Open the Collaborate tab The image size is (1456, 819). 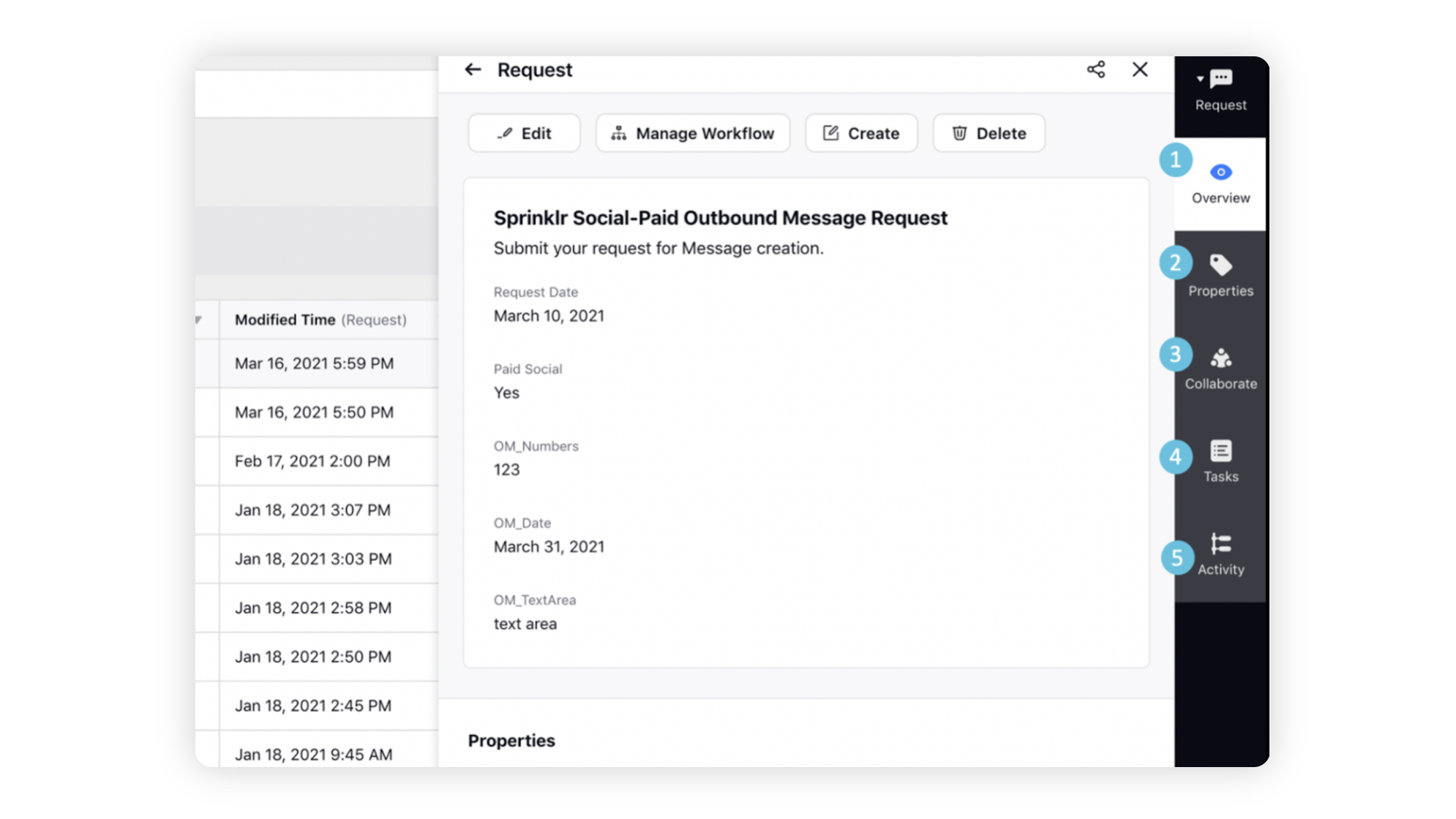[1220, 369]
